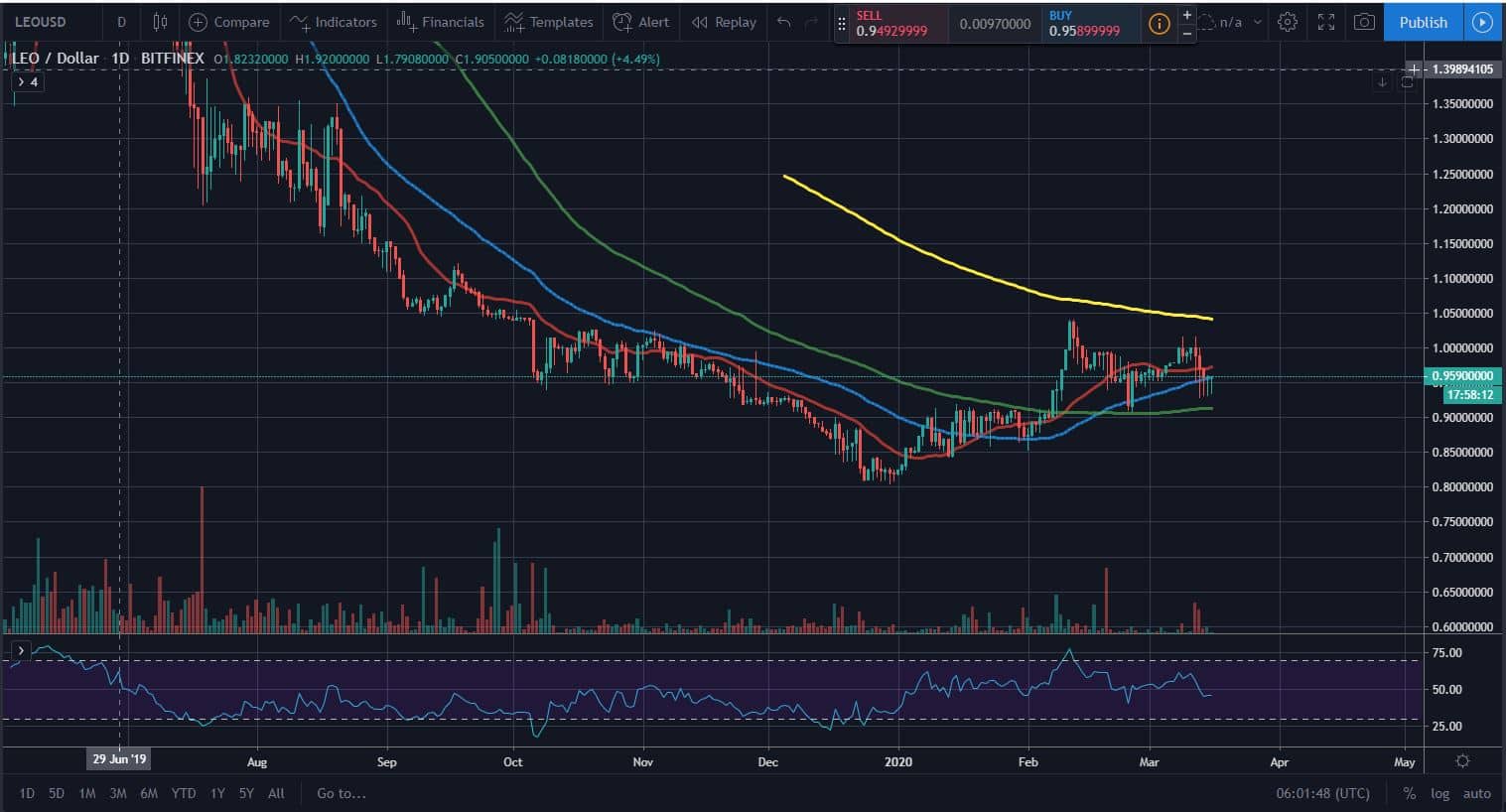Open the Indicators menu
This screenshot has height=812, width=1506.
(x=334, y=22)
